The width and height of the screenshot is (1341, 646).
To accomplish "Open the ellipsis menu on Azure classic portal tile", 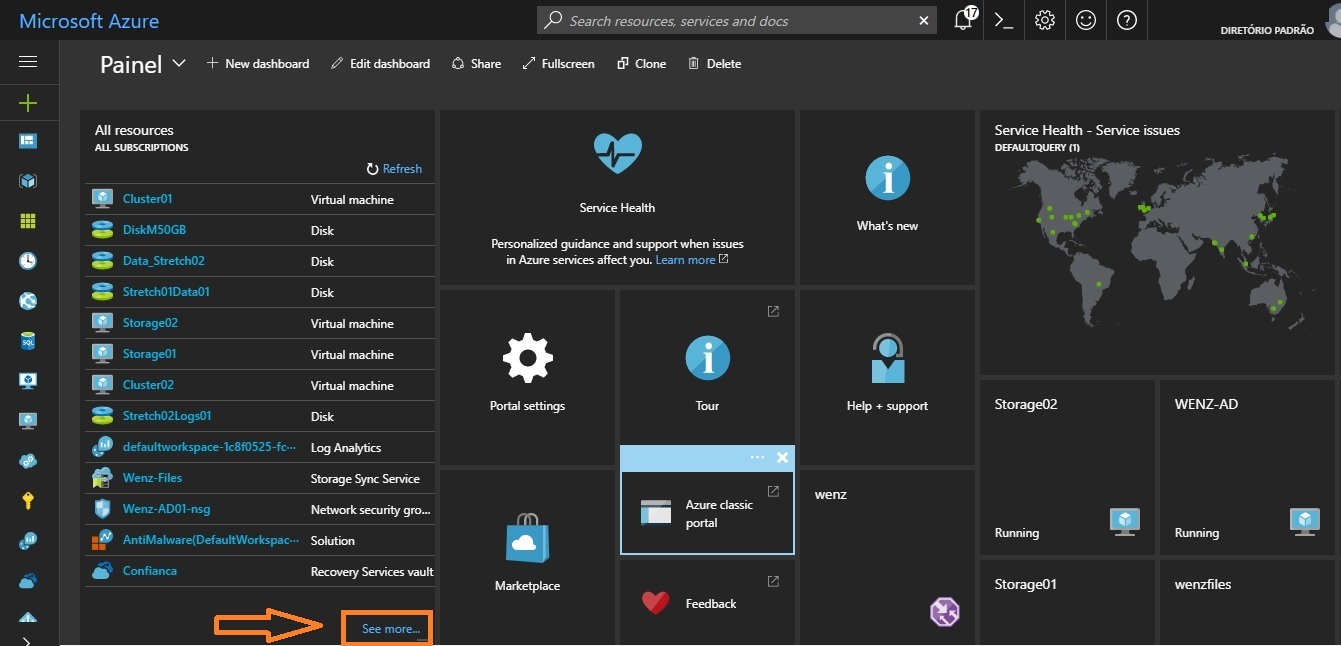I will click(x=757, y=457).
